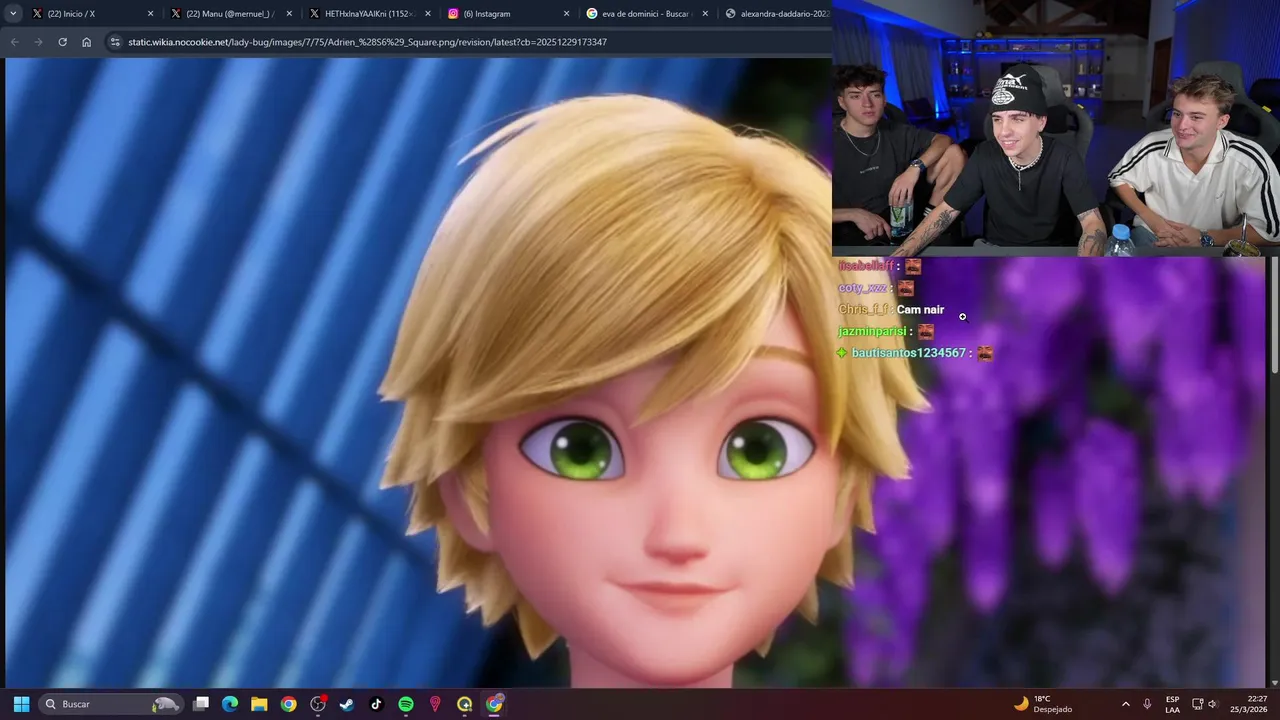The height and width of the screenshot is (720, 1280).
Task: Reload the current page
Action: coord(62,42)
